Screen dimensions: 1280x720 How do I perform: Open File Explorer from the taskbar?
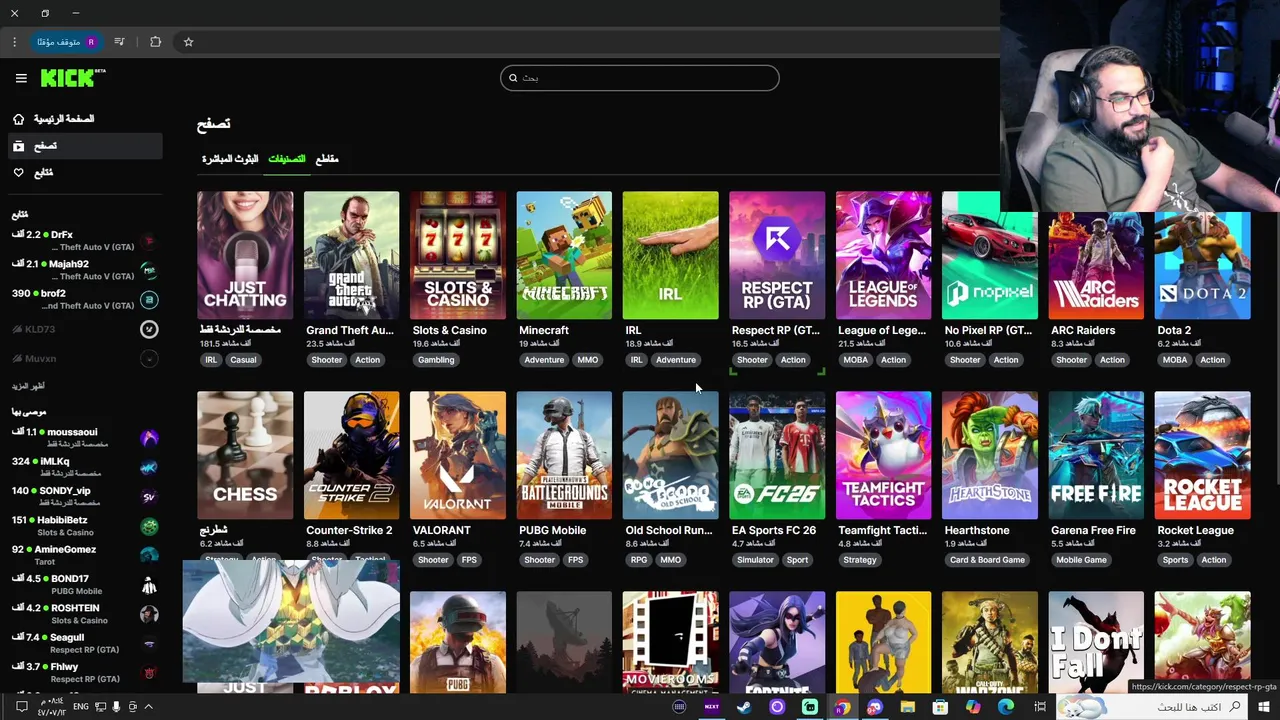tap(908, 707)
